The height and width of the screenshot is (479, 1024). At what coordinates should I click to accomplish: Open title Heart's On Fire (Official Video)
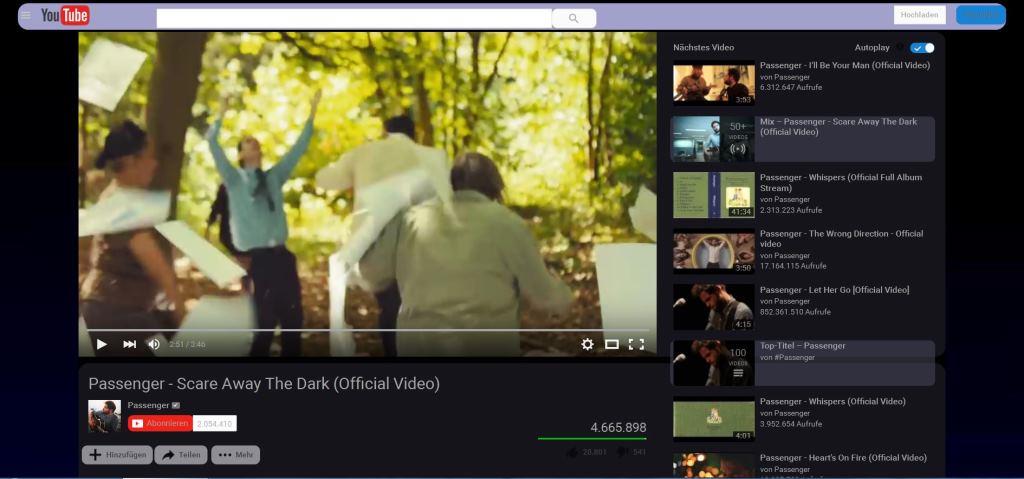tap(843, 457)
